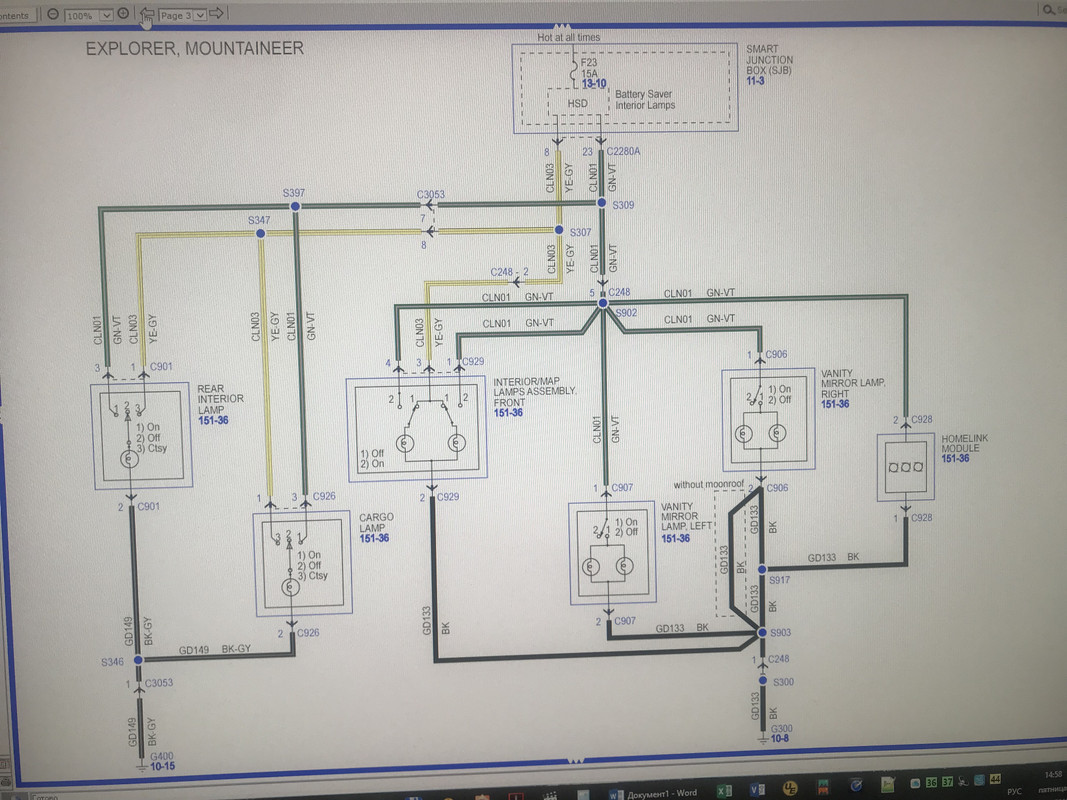
Task: Click the zoom out minus icon
Action: tap(52, 14)
